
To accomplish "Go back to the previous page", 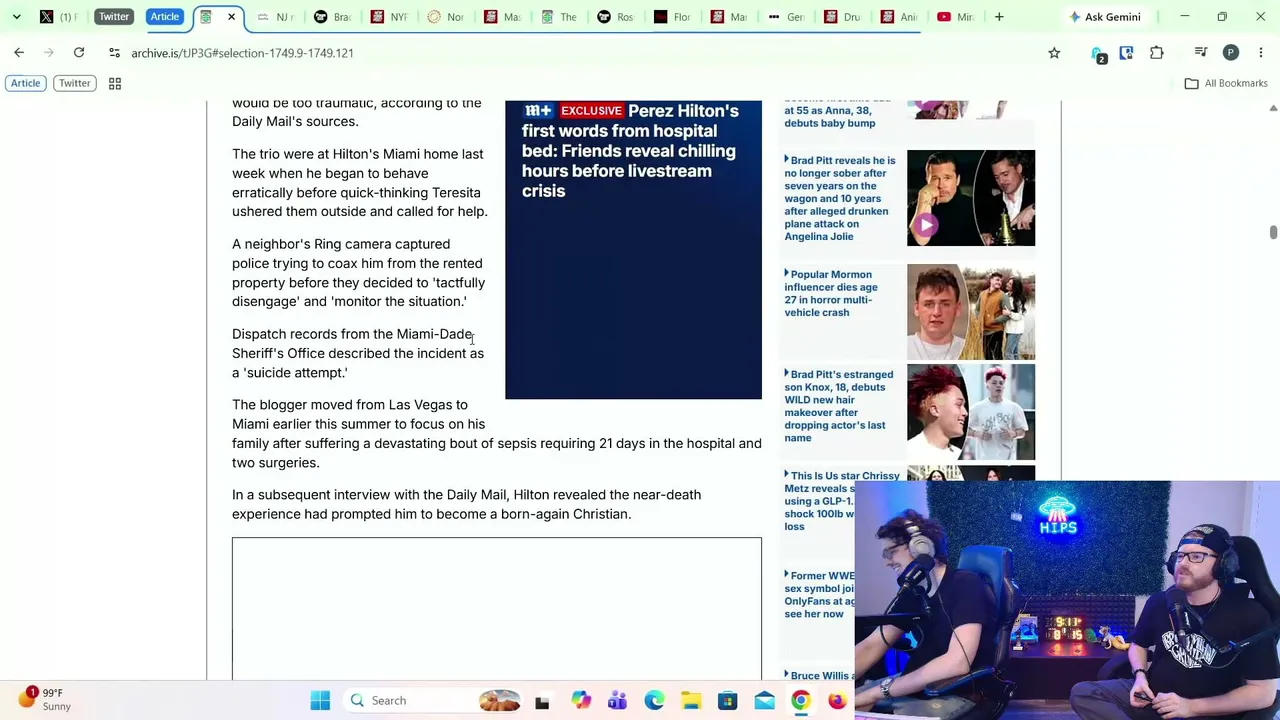I will click(19, 53).
